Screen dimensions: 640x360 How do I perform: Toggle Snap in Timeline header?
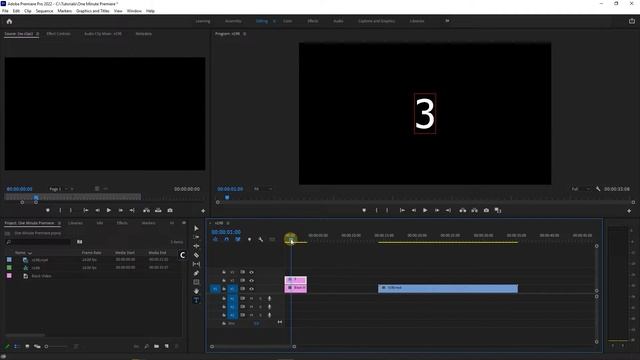click(227, 239)
